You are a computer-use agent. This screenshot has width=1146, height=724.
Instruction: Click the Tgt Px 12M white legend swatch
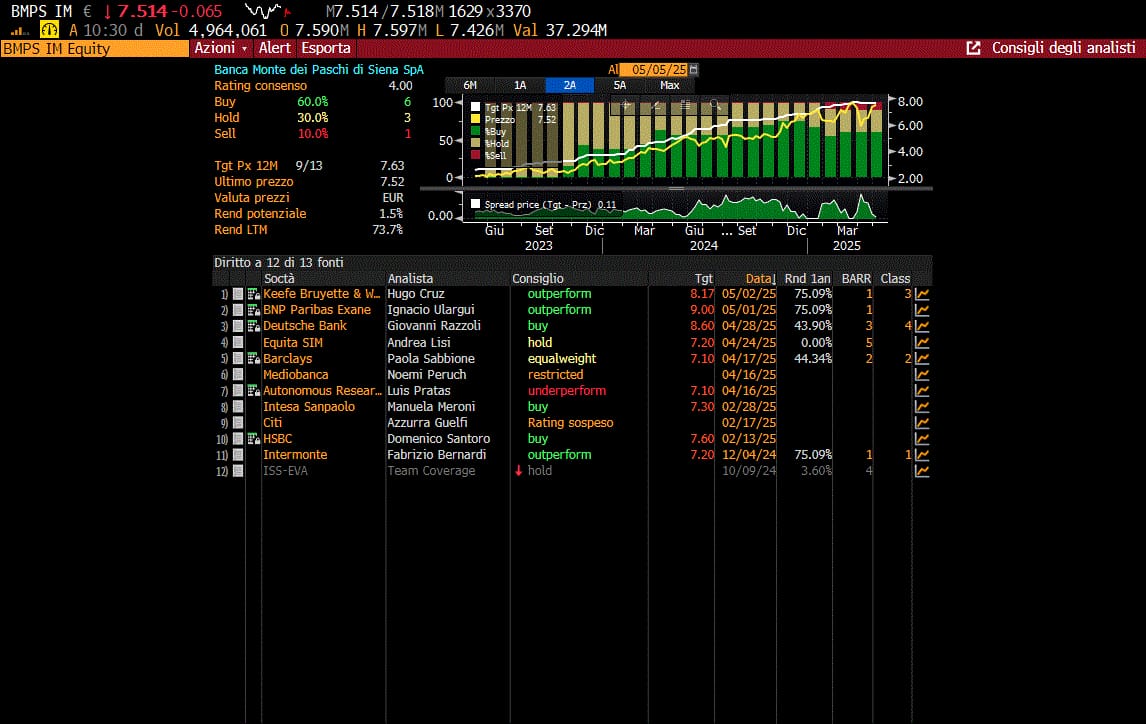pos(476,107)
